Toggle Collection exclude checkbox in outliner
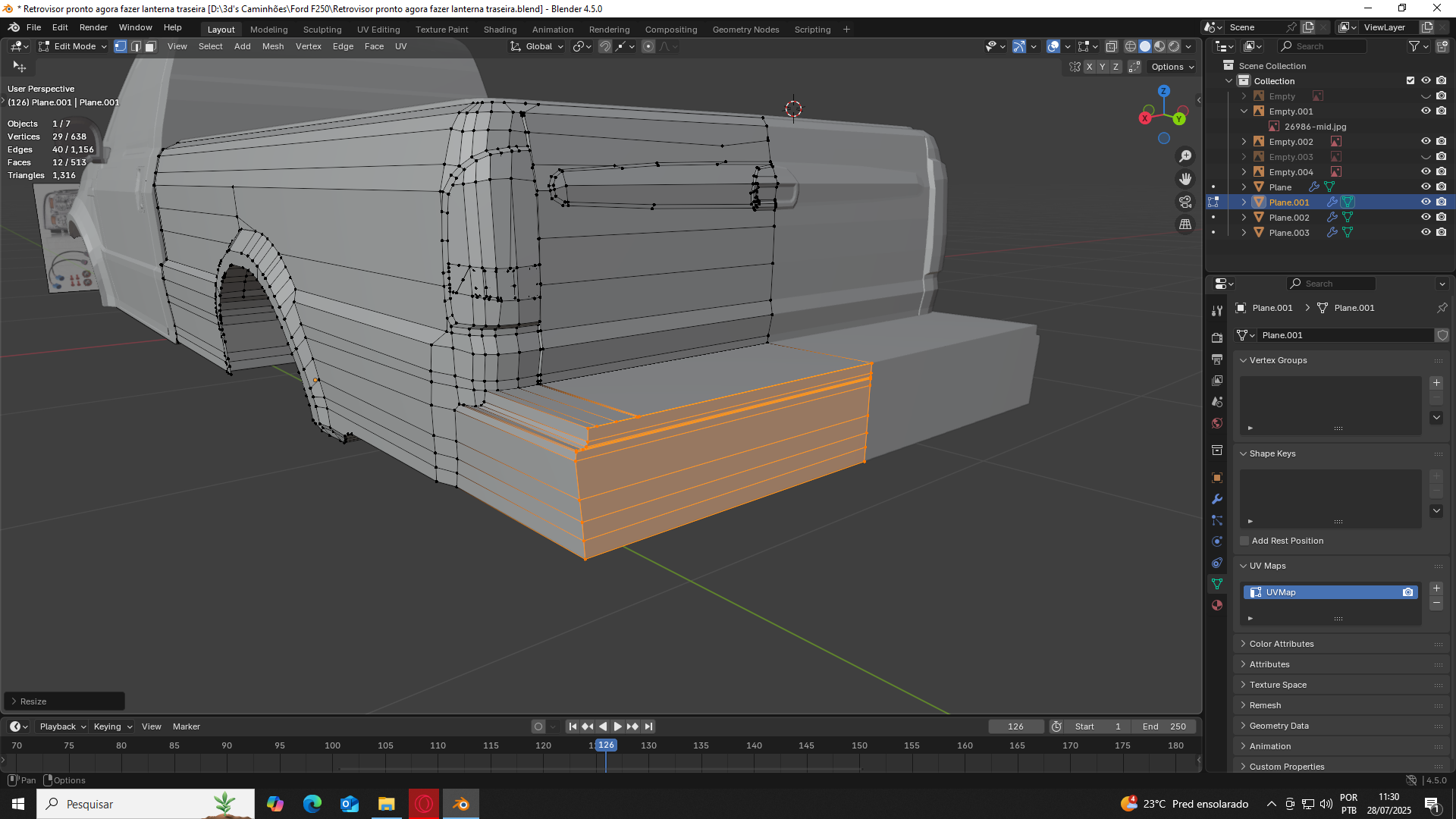 pyautogui.click(x=1410, y=81)
